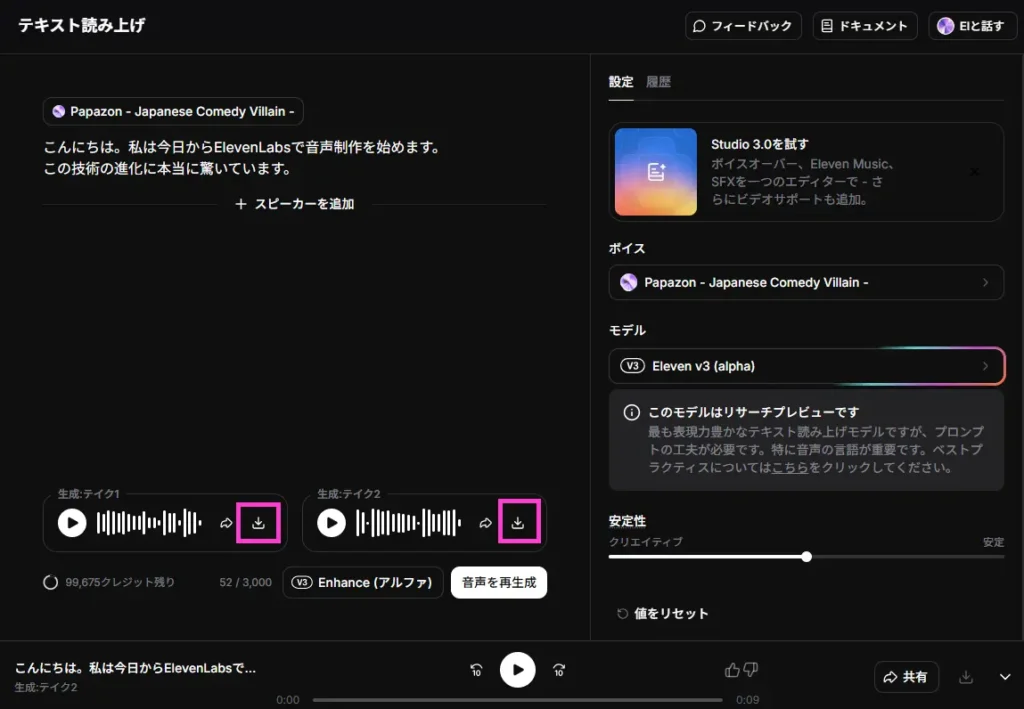This screenshot has width=1024, height=709.
Task: Close the Studio 3.0 promo card
Action: pyautogui.click(x=975, y=172)
